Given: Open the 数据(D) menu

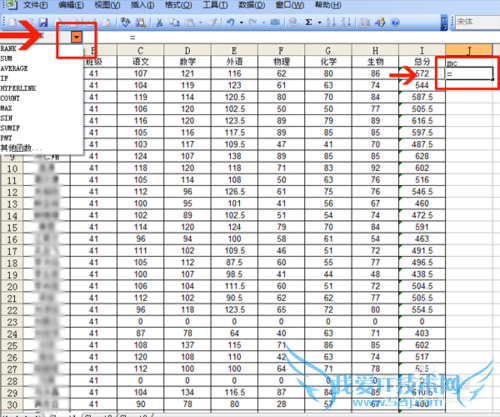Looking at the screenshot, I should coord(252,5).
